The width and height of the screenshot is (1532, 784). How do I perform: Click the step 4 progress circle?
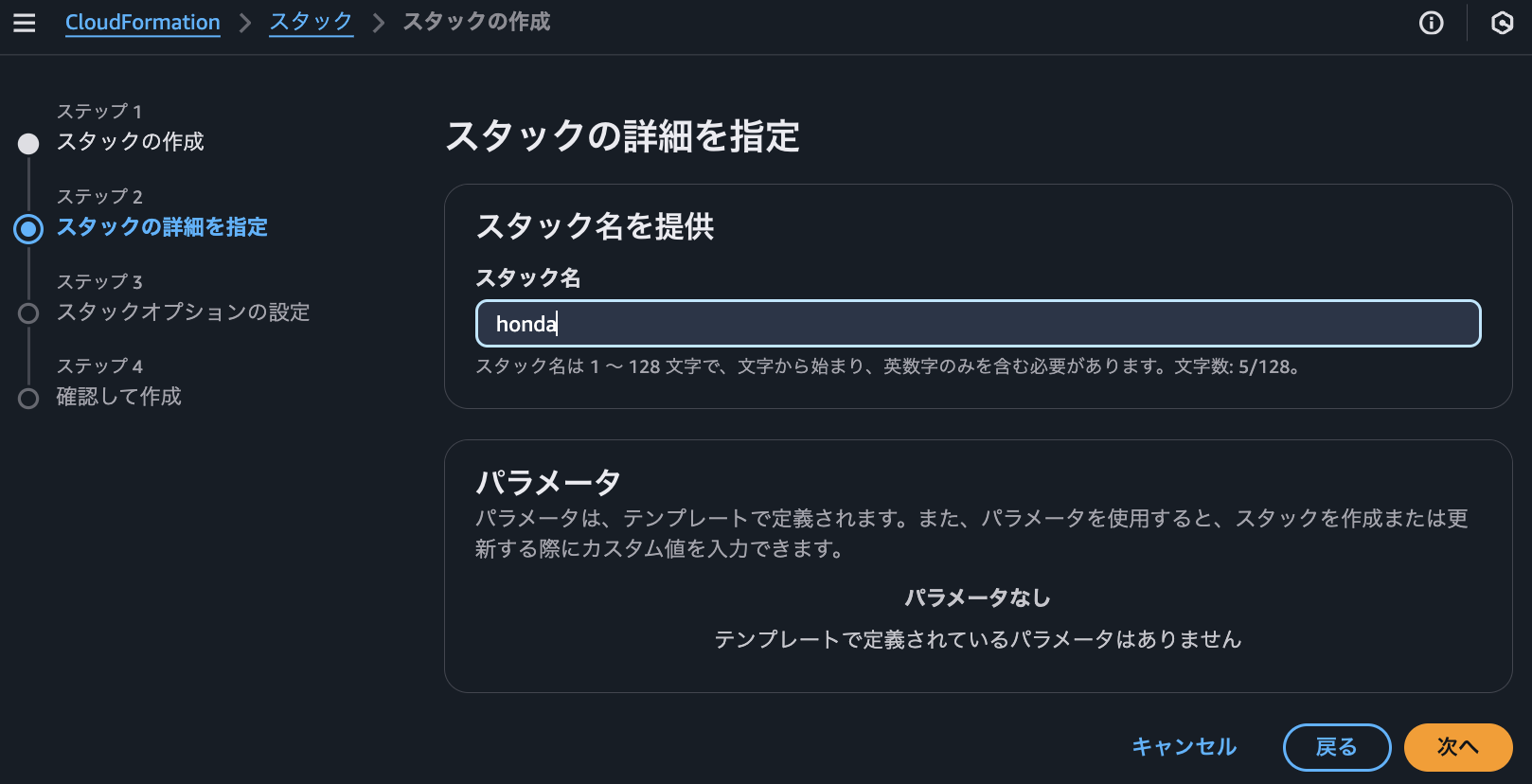pos(28,398)
